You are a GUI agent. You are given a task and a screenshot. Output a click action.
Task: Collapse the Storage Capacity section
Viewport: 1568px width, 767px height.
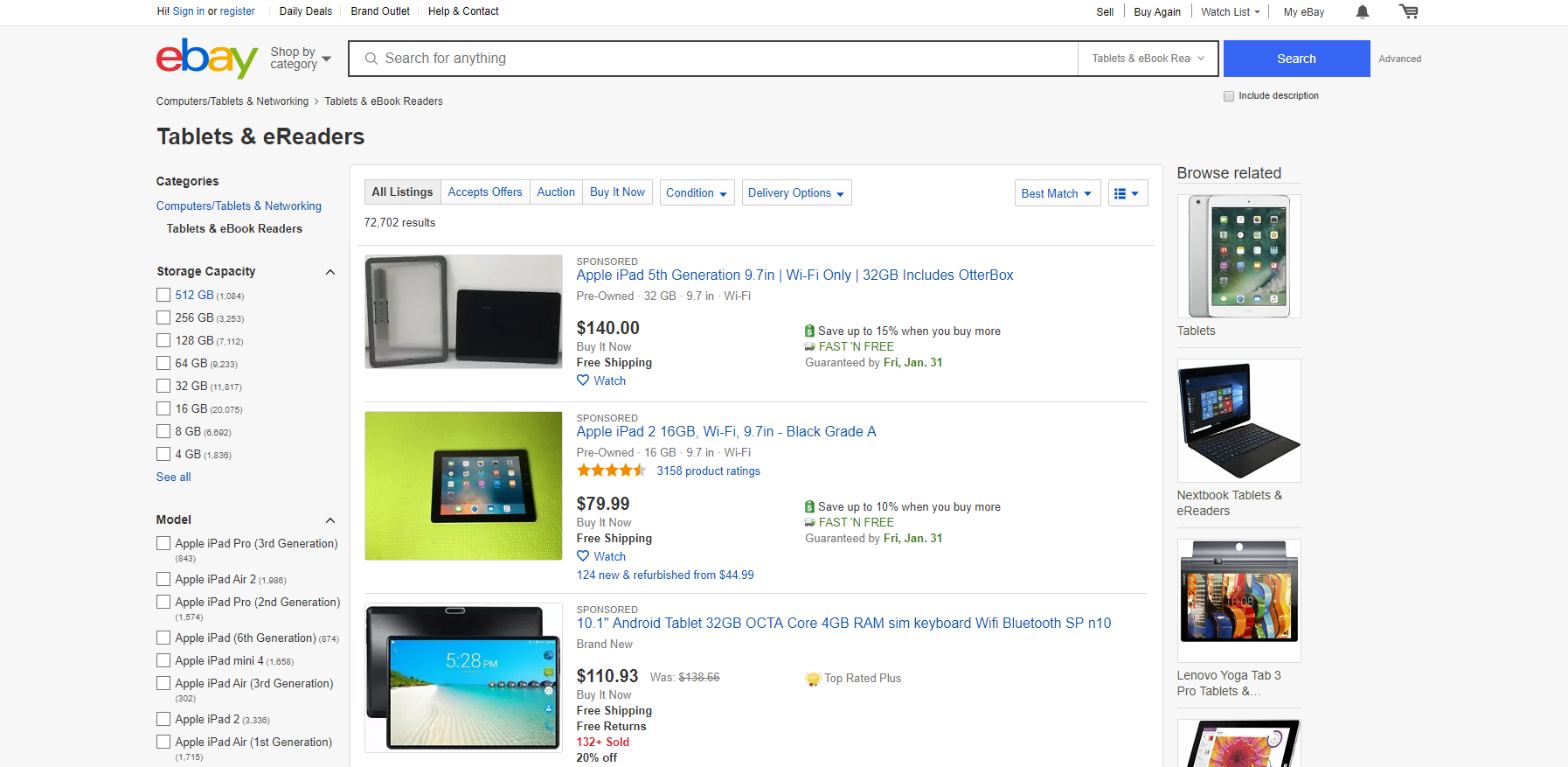pyautogui.click(x=330, y=272)
